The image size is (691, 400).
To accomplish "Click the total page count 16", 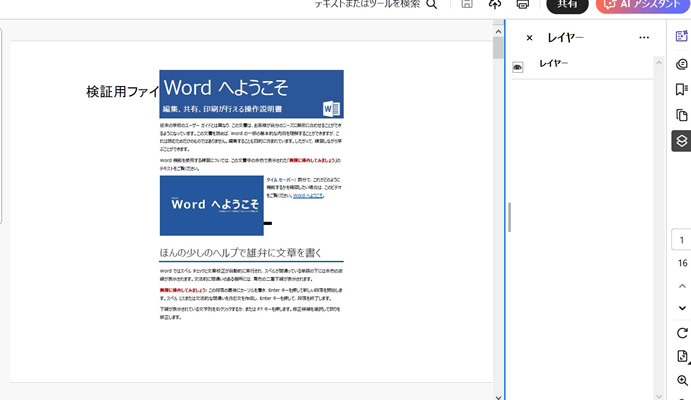I will 682,263.
